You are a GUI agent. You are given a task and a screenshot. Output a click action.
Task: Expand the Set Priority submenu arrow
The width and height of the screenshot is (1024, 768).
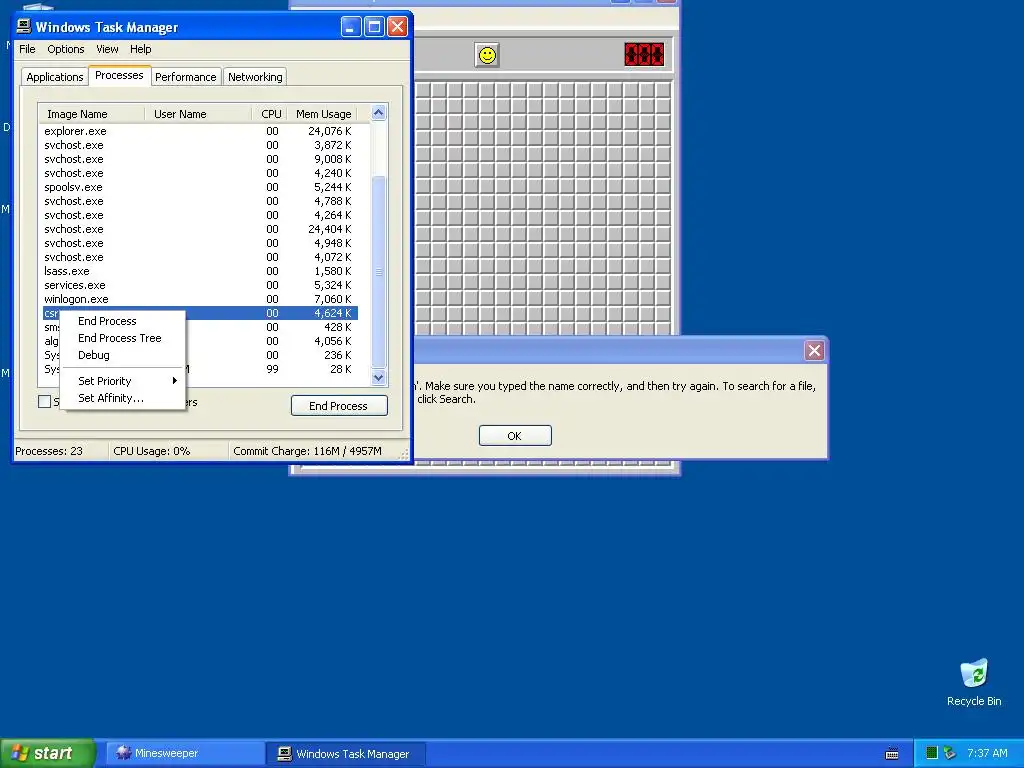(174, 381)
